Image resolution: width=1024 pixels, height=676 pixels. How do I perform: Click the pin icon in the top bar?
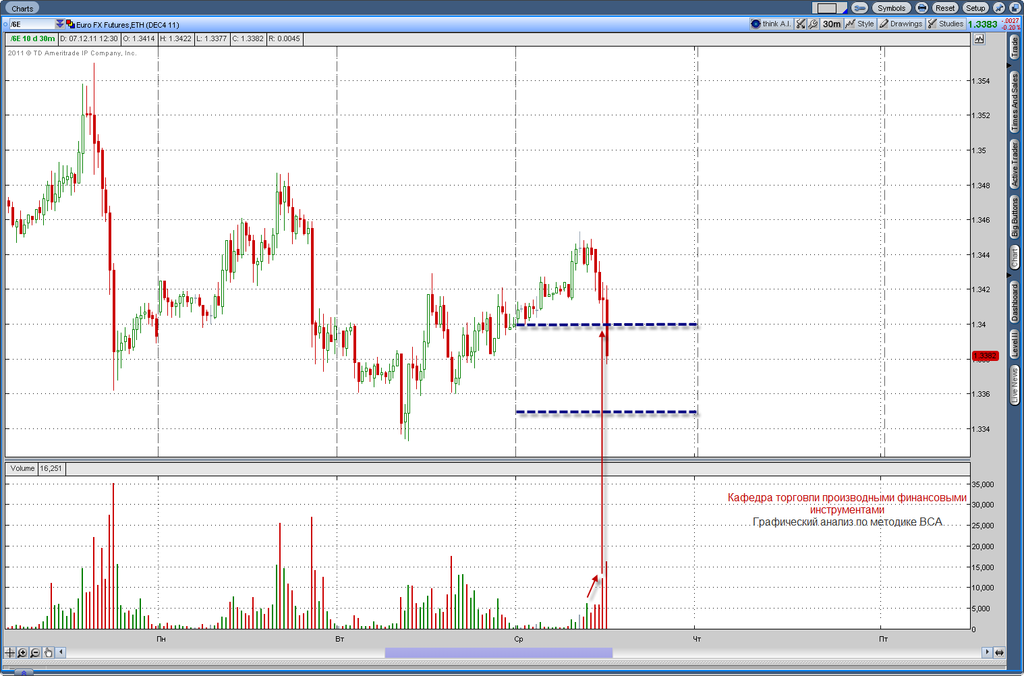click(x=999, y=8)
